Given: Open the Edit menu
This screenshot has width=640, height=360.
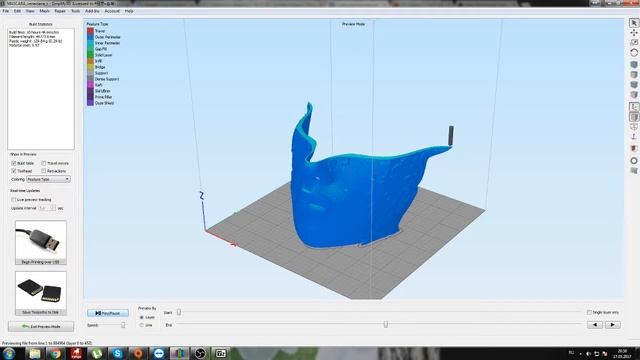Looking at the screenshot, I should tap(17, 11).
